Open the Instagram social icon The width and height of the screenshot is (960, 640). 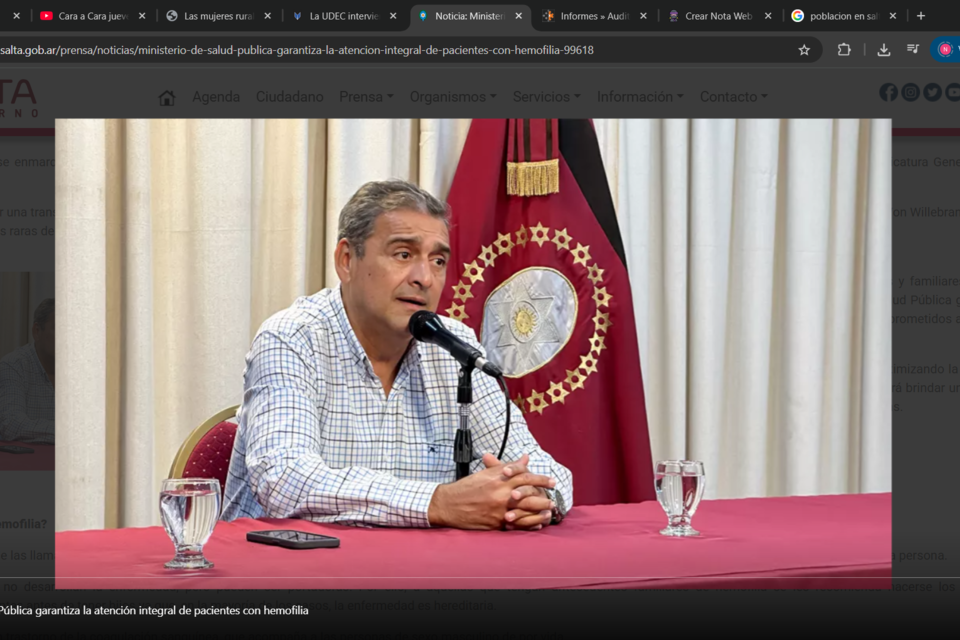click(910, 92)
